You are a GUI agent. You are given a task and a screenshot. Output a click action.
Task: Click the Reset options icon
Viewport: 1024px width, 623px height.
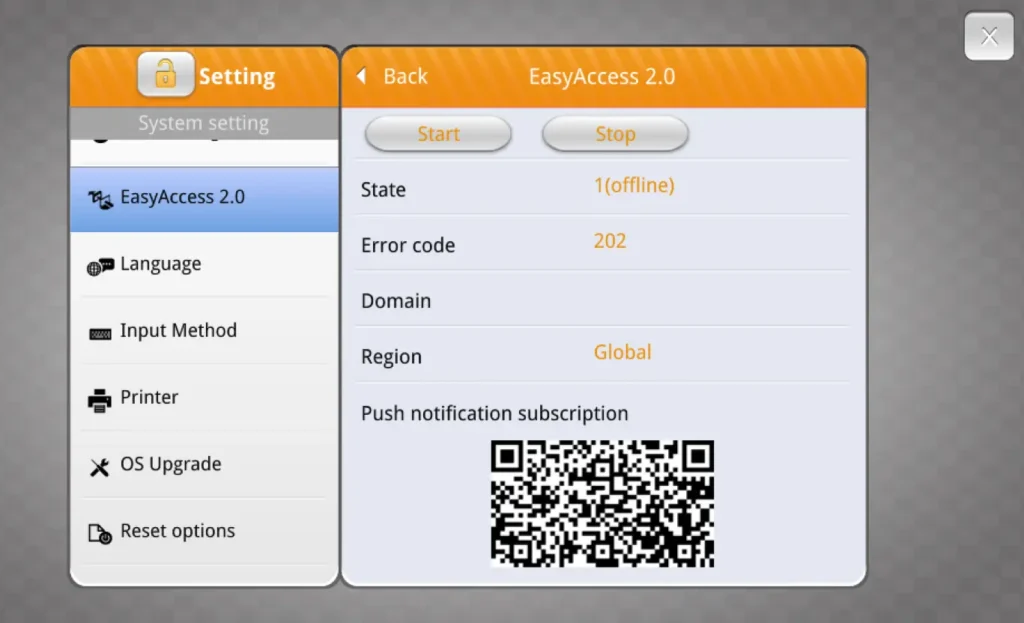coord(100,531)
